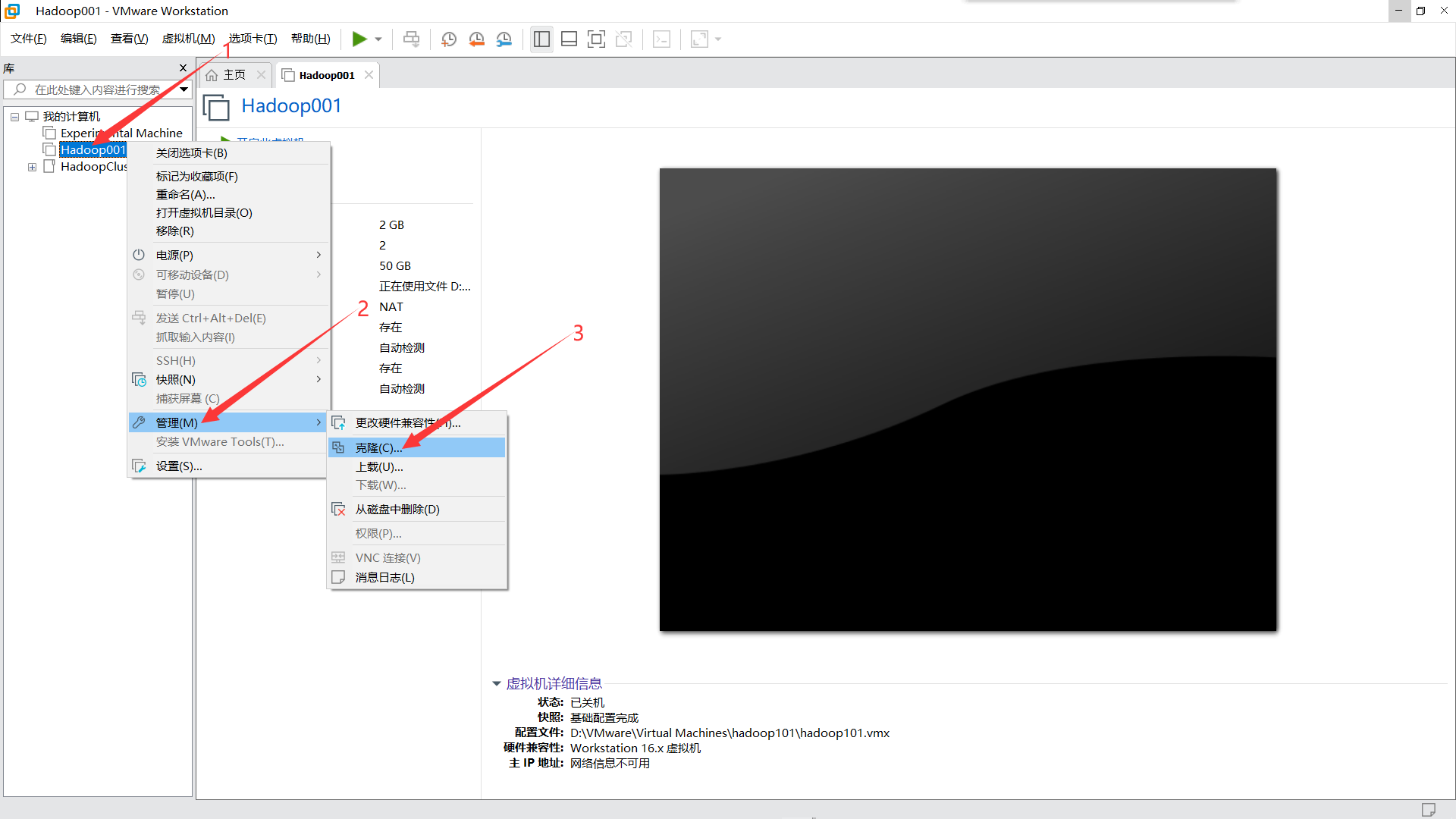Click the VMware Workstation title bar icon
This screenshot has width=1456, height=819.
point(12,11)
